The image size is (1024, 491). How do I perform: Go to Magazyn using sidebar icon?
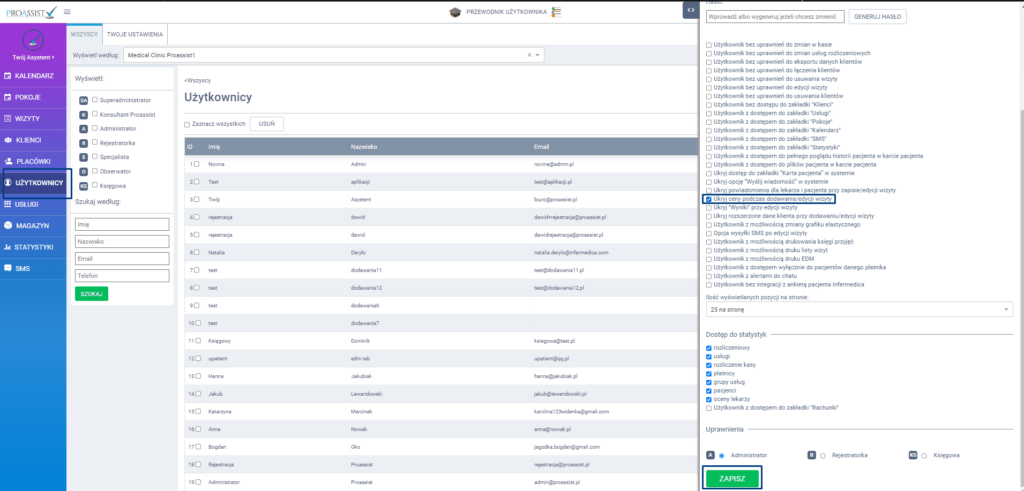click(8, 225)
